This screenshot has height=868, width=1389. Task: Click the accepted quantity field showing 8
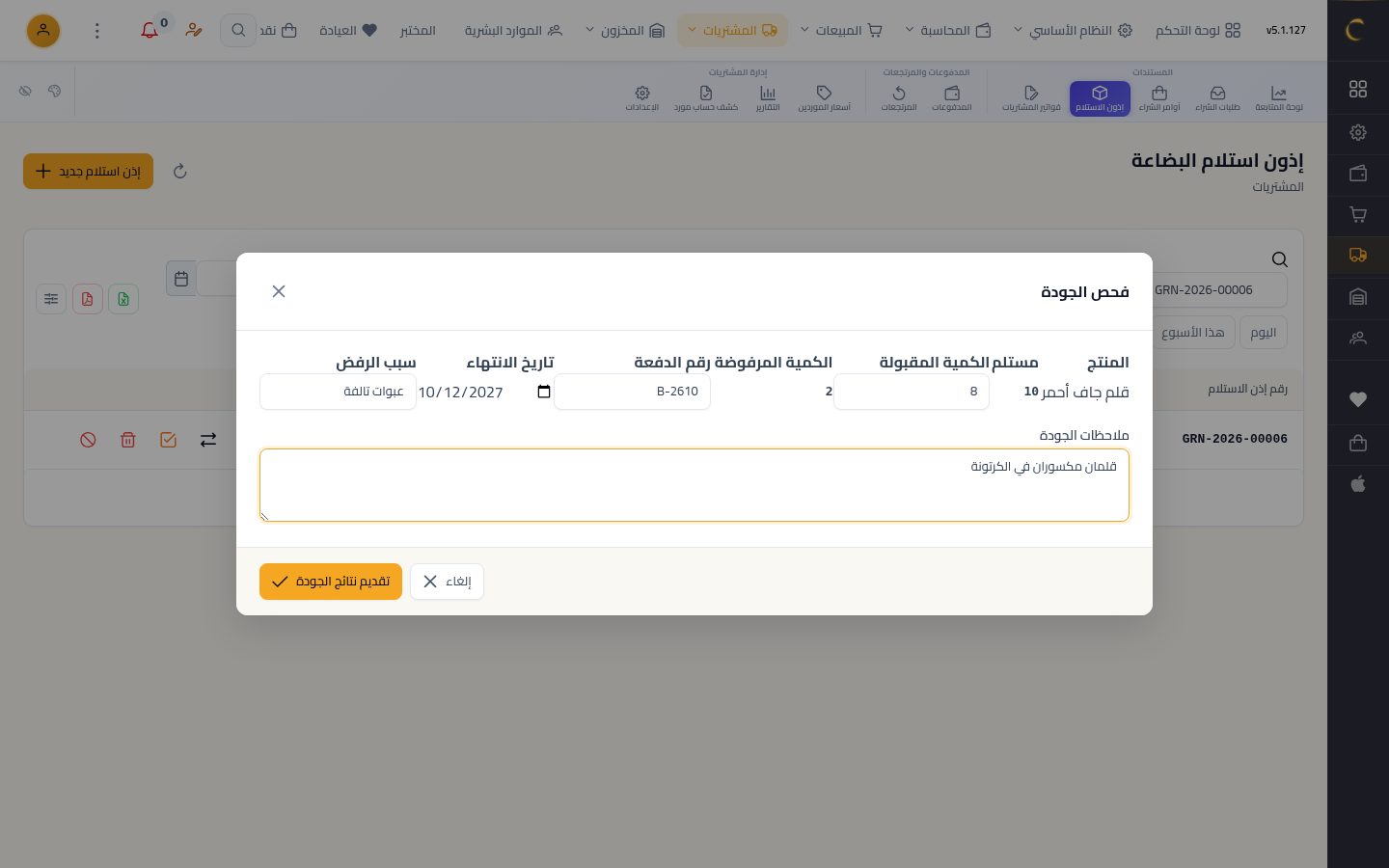coord(912,392)
